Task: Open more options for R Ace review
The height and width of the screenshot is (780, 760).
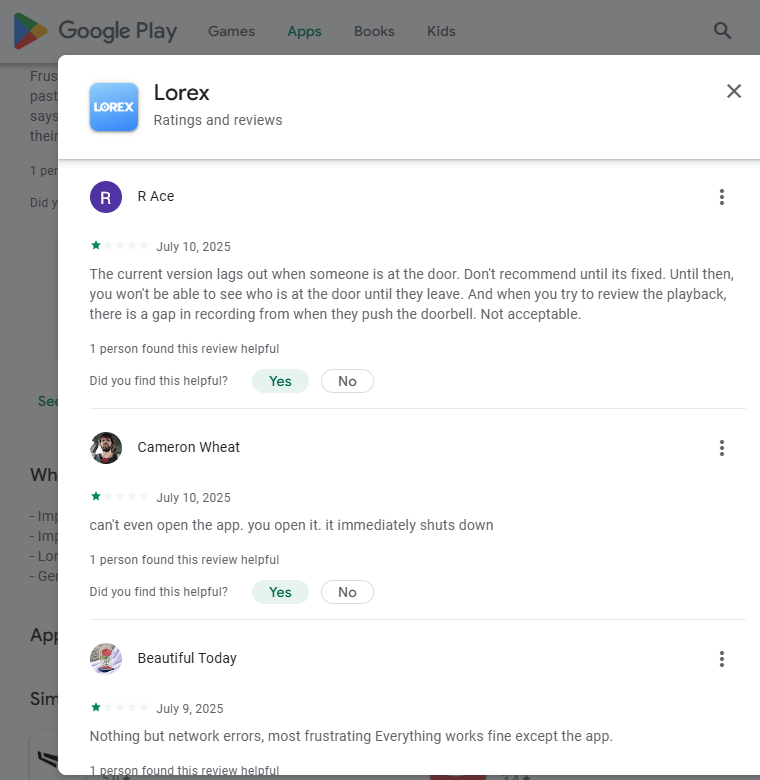Action: [x=722, y=197]
